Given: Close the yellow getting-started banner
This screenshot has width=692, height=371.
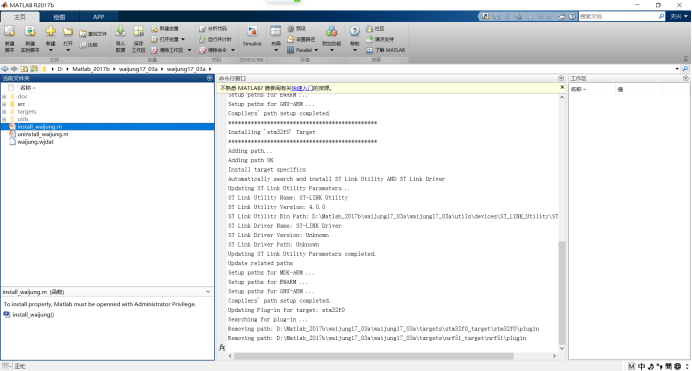Looking at the screenshot, I should coord(562,87).
